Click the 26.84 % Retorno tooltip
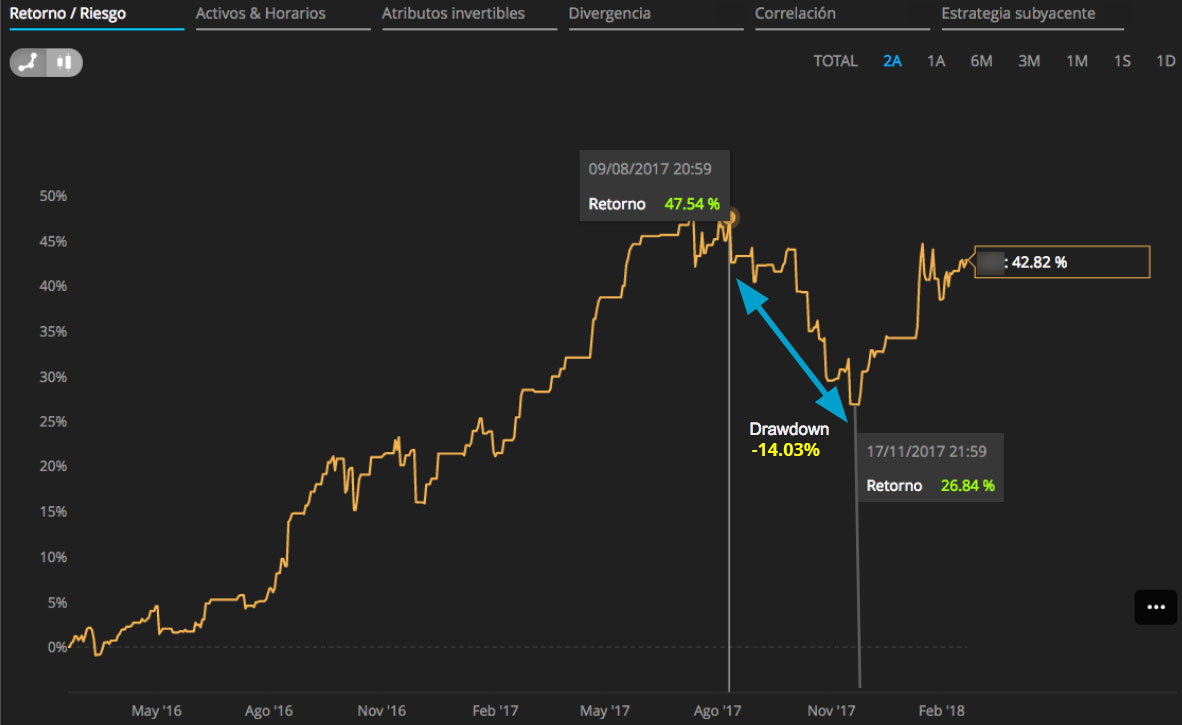This screenshot has height=725, width=1182. (x=930, y=467)
